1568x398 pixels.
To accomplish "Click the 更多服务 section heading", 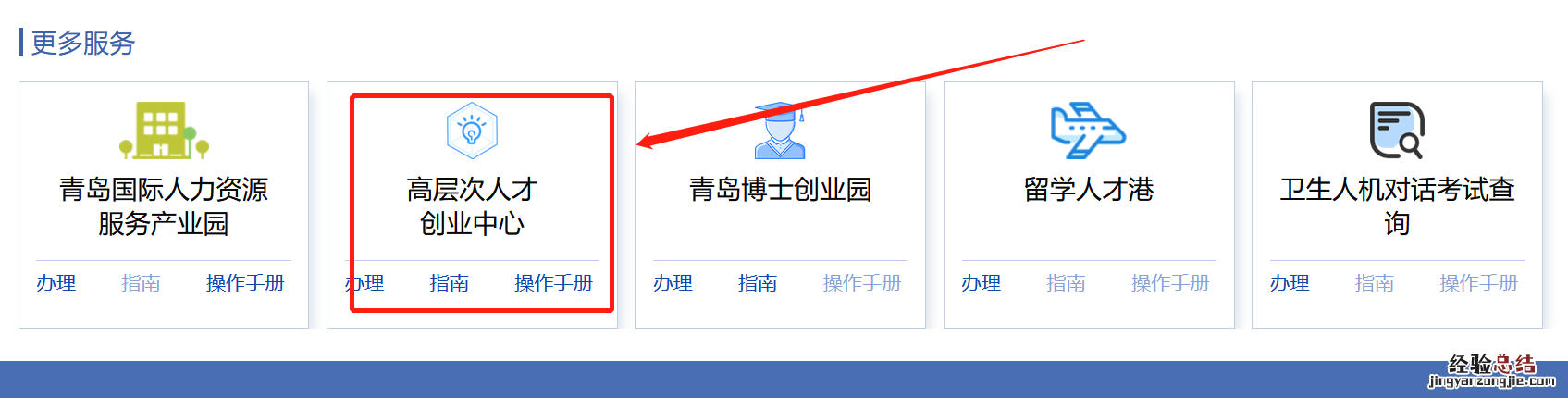I will coord(83,43).
